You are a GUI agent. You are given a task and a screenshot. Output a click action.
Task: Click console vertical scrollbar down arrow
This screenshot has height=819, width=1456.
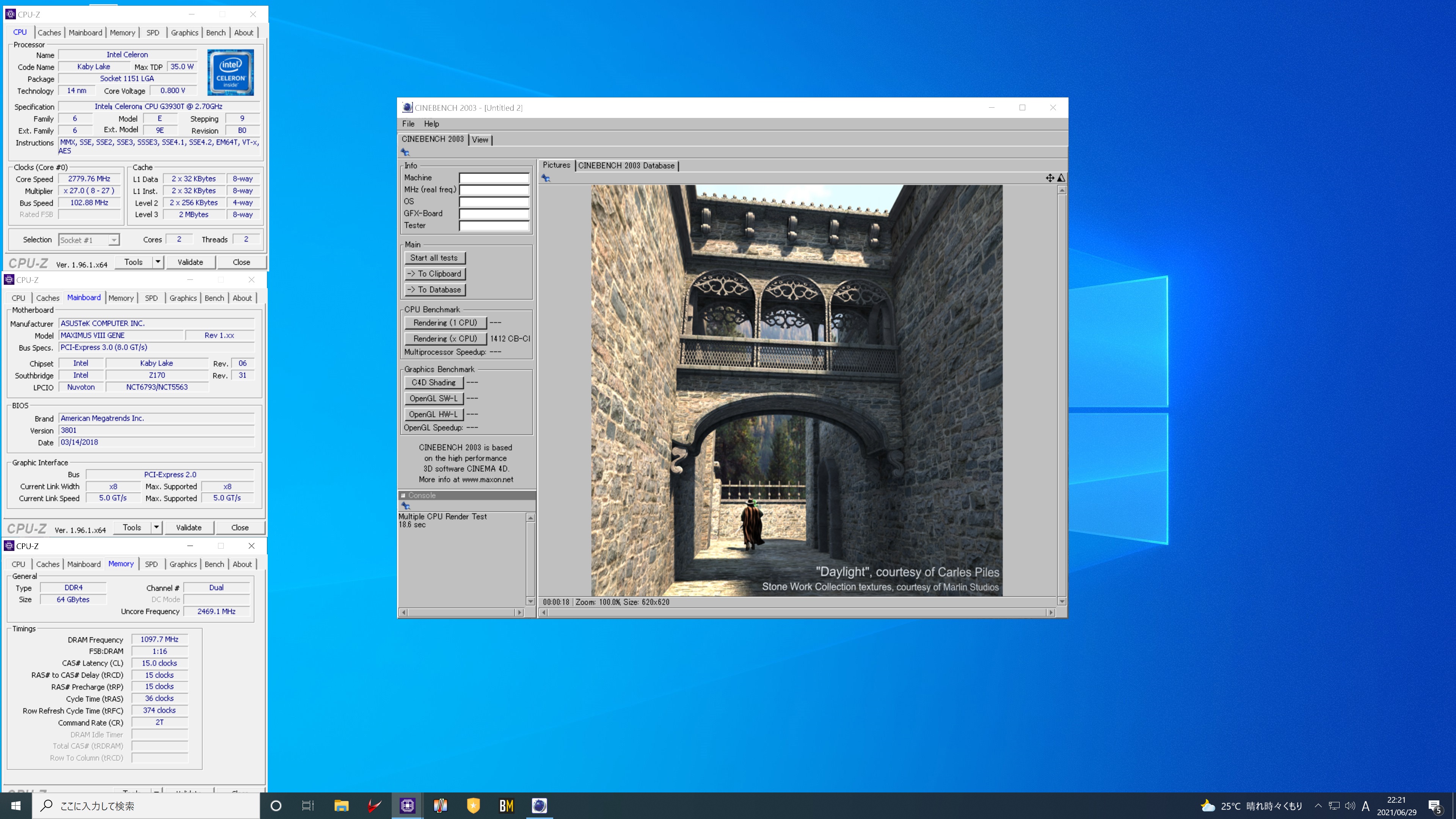[530, 601]
